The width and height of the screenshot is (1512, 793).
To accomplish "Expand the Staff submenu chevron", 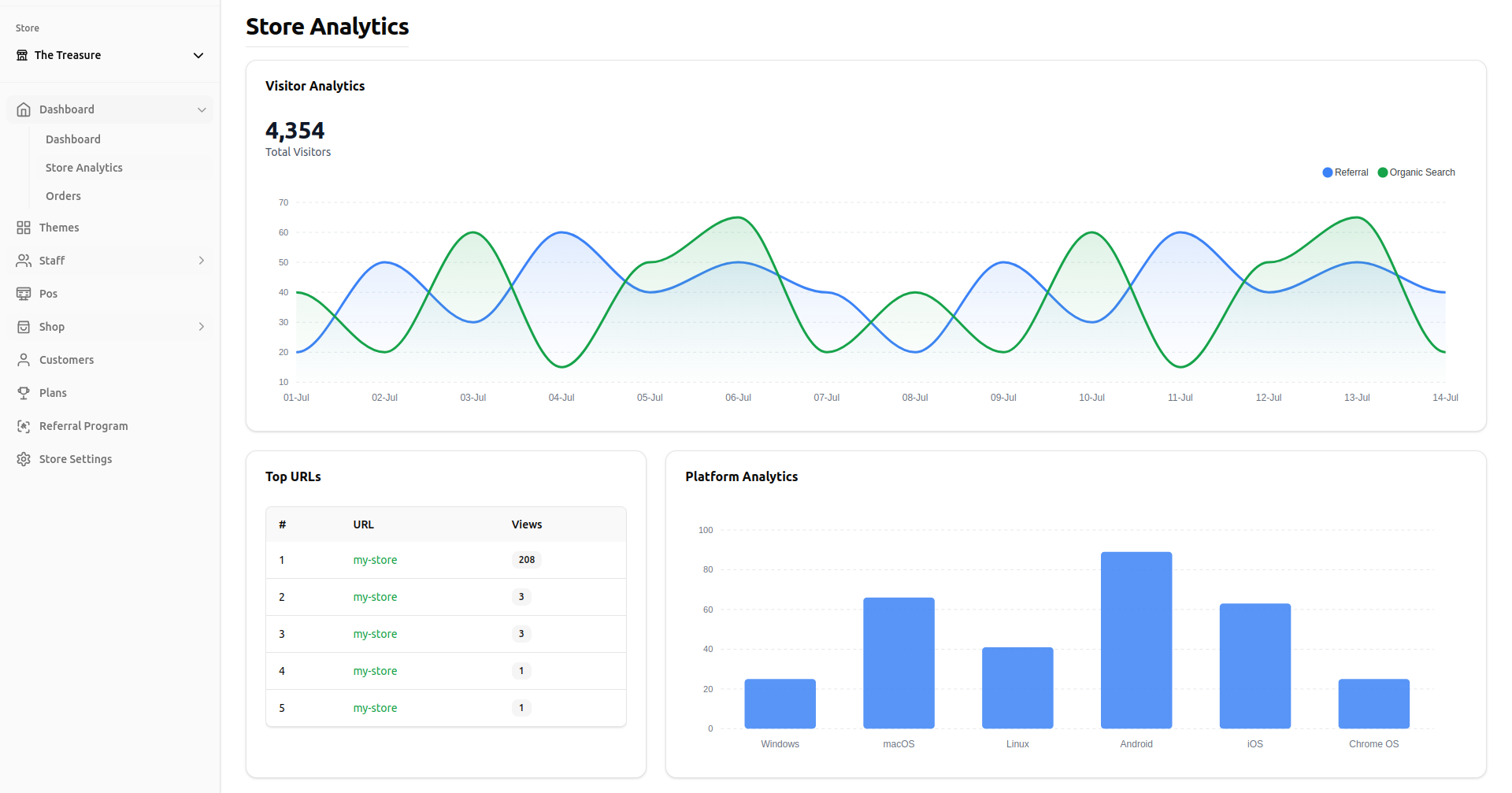I will click(x=202, y=261).
